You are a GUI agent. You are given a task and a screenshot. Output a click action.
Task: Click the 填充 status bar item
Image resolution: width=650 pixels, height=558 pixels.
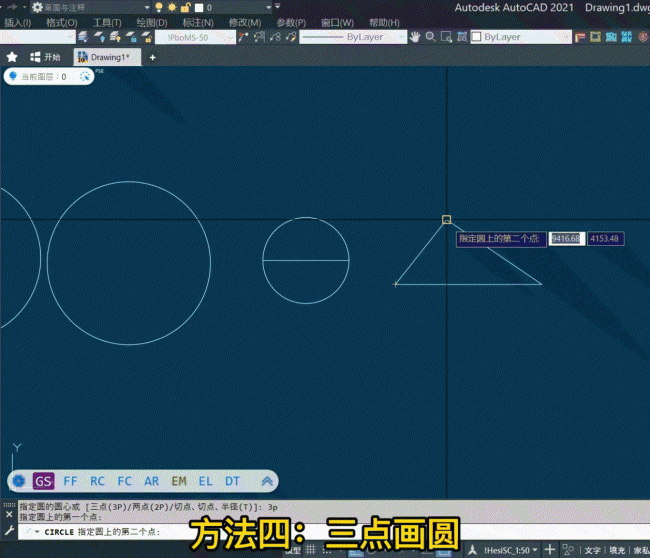617,550
